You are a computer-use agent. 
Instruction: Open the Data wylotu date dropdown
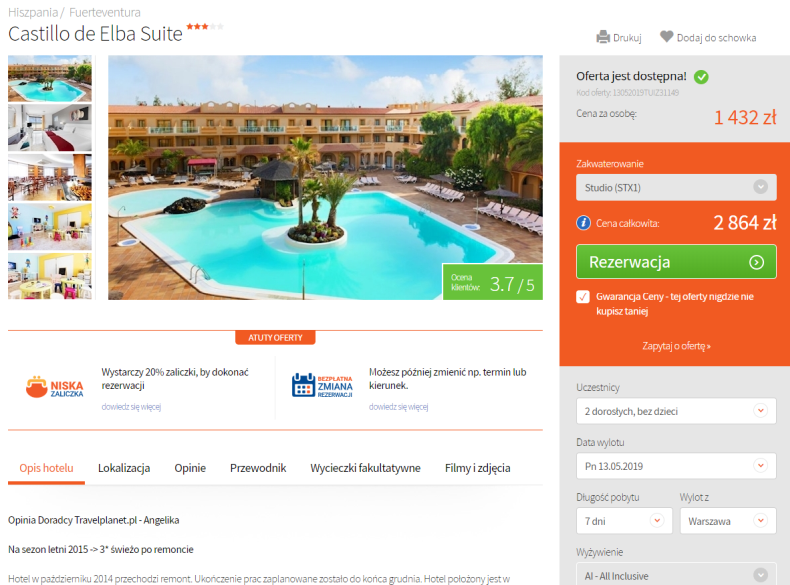click(x=676, y=466)
